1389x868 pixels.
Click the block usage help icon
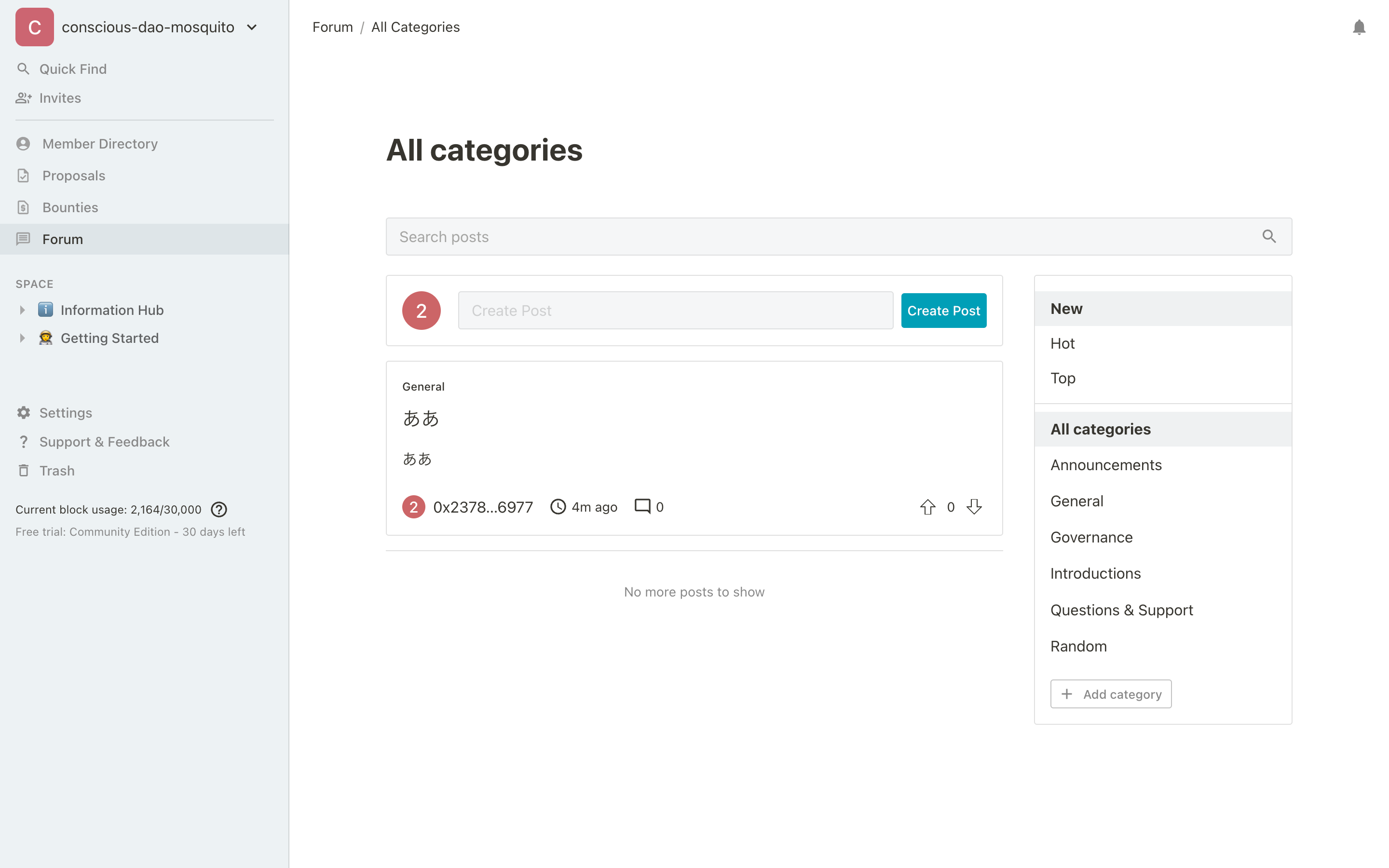pos(218,509)
